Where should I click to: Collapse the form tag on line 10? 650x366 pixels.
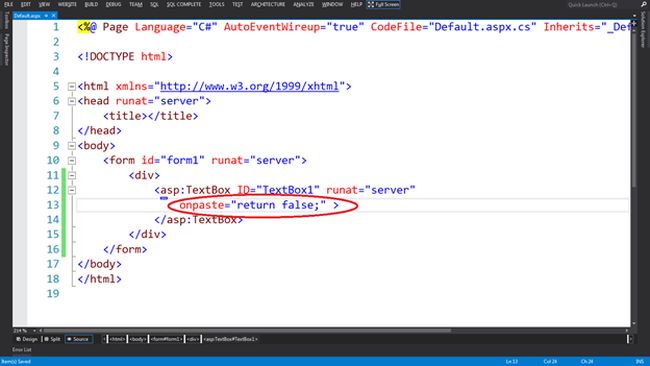tap(72, 161)
